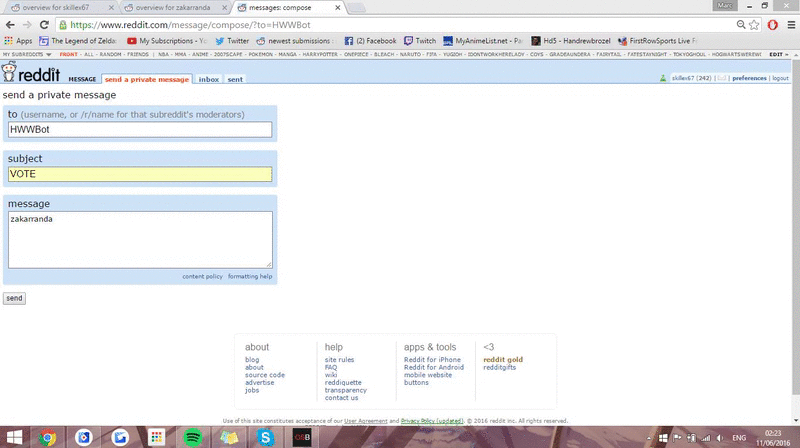Open HARRYPOTTER in subreddit bar

[320, 54]
